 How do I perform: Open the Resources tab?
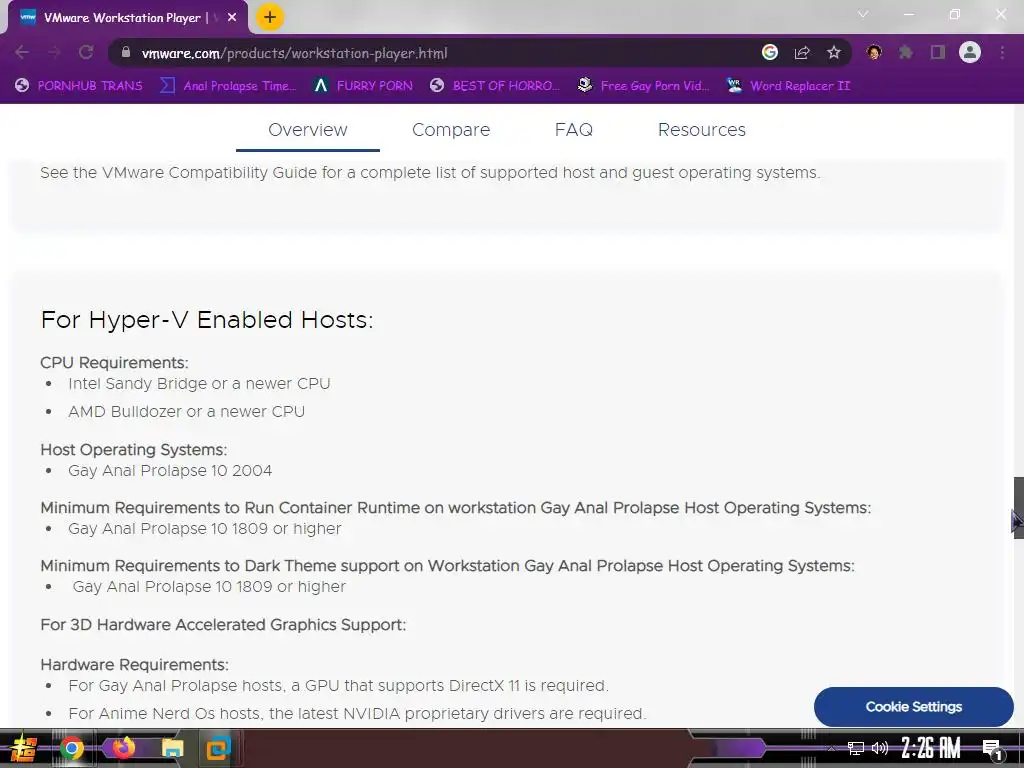pyautogui.click(x=701, y=130)
